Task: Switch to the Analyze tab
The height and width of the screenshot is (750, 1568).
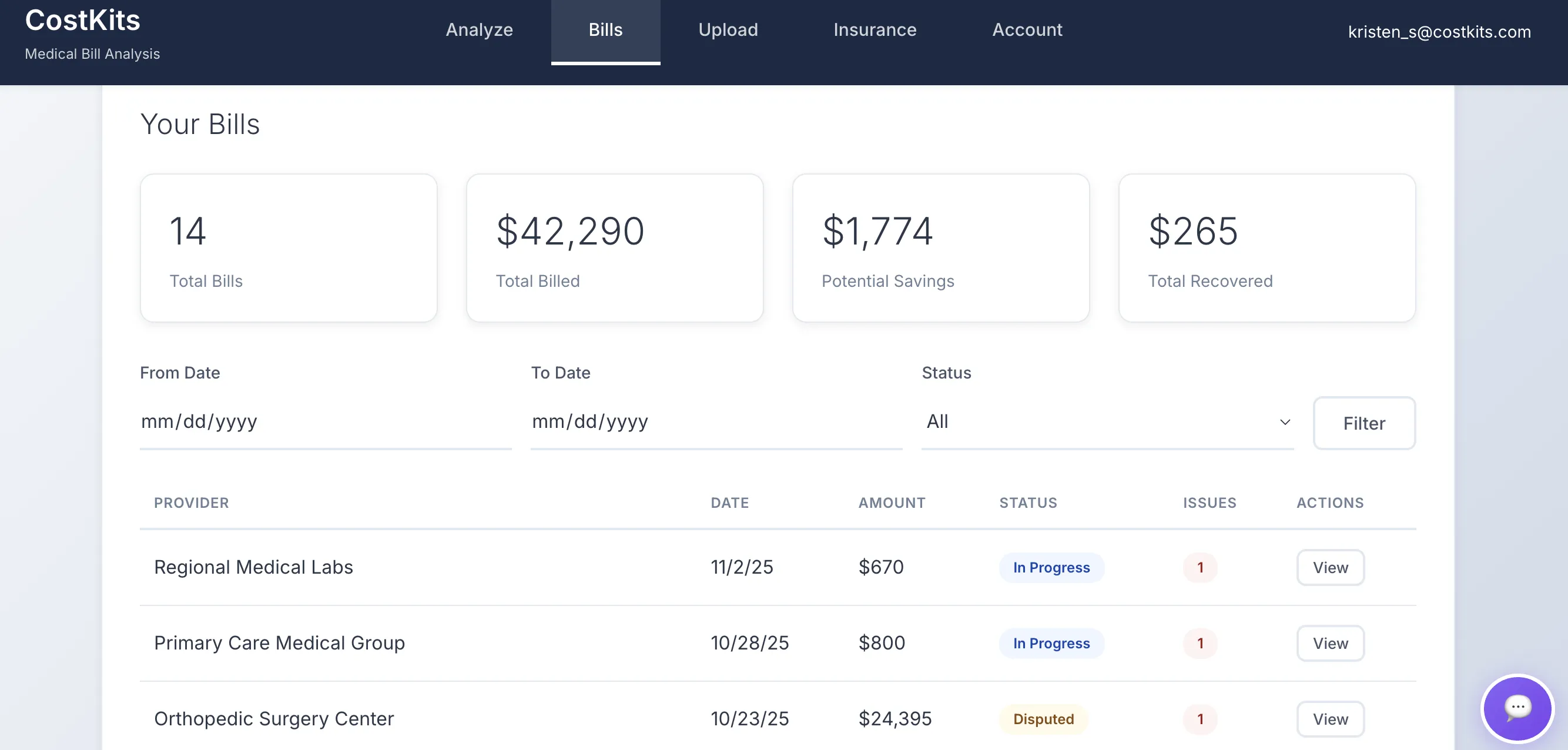Action: tap(479, 30)
